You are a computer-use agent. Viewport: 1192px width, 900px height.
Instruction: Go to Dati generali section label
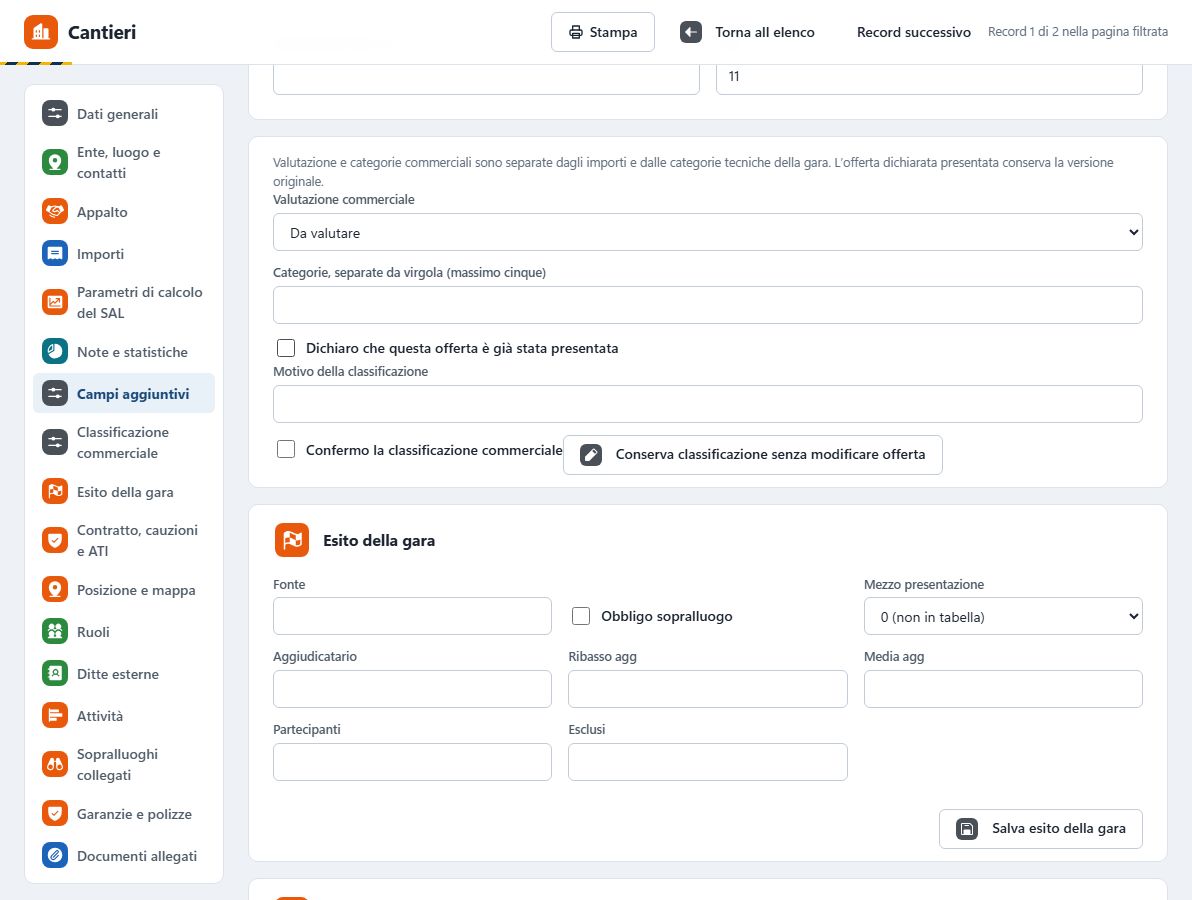[118, 114]
